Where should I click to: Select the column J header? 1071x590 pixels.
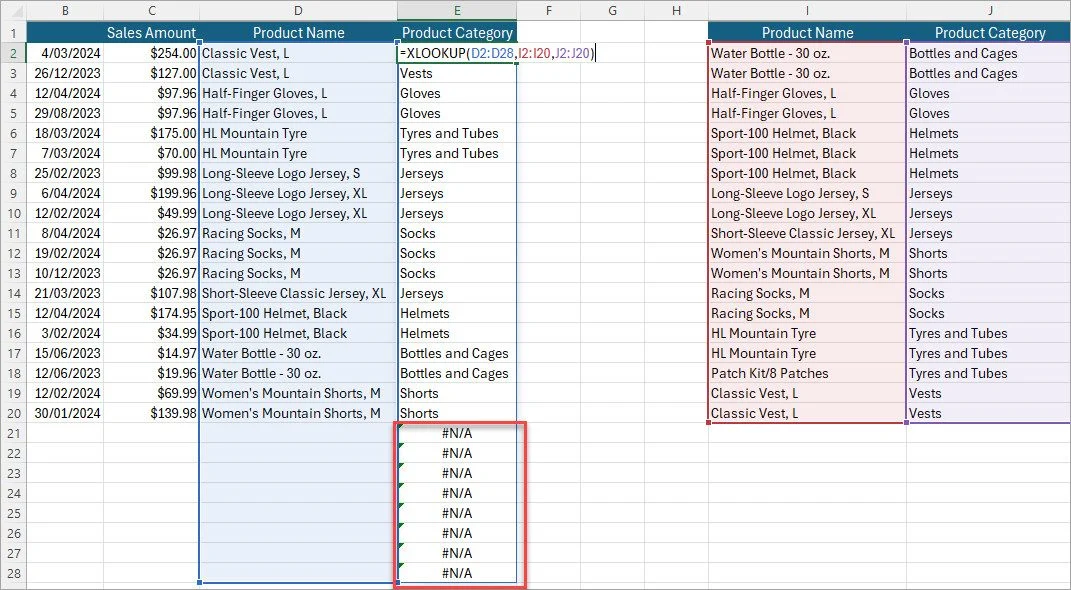point(989,10)
